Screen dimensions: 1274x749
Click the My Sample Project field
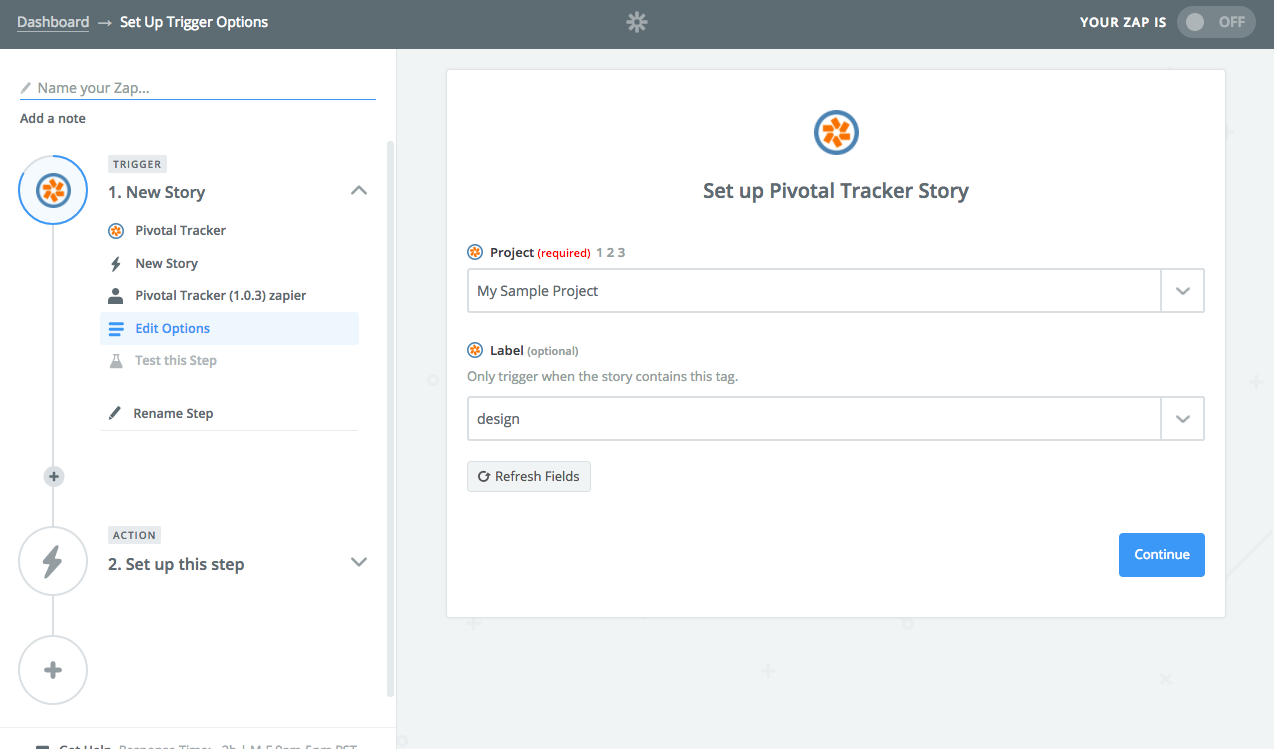pyautogui.click(x=814, y=291)
